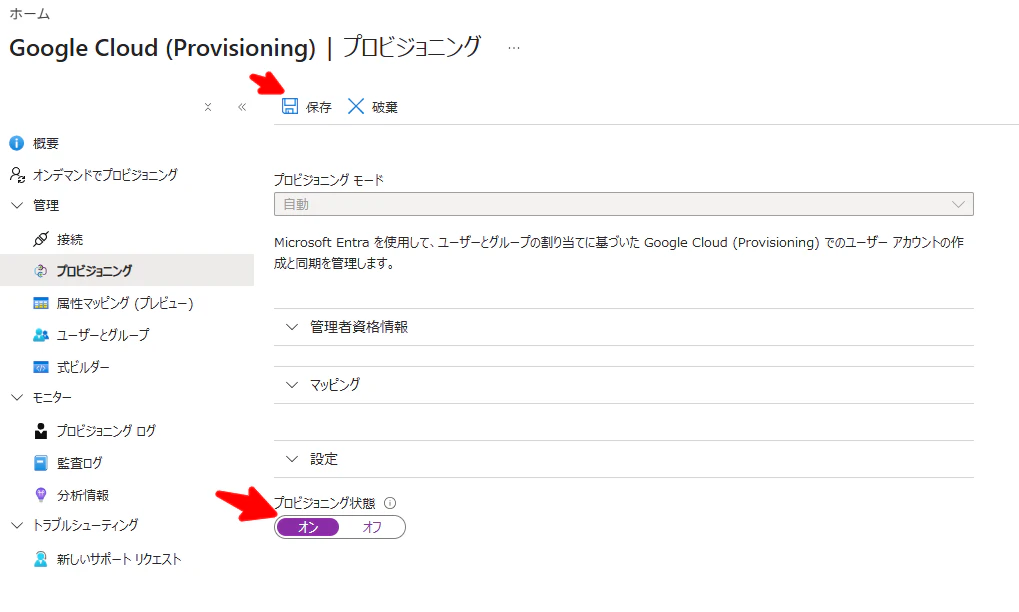Select 属性マッピング (プレビュー) menu item
This screenshot has height=612, width=1019.
(127, 303)
